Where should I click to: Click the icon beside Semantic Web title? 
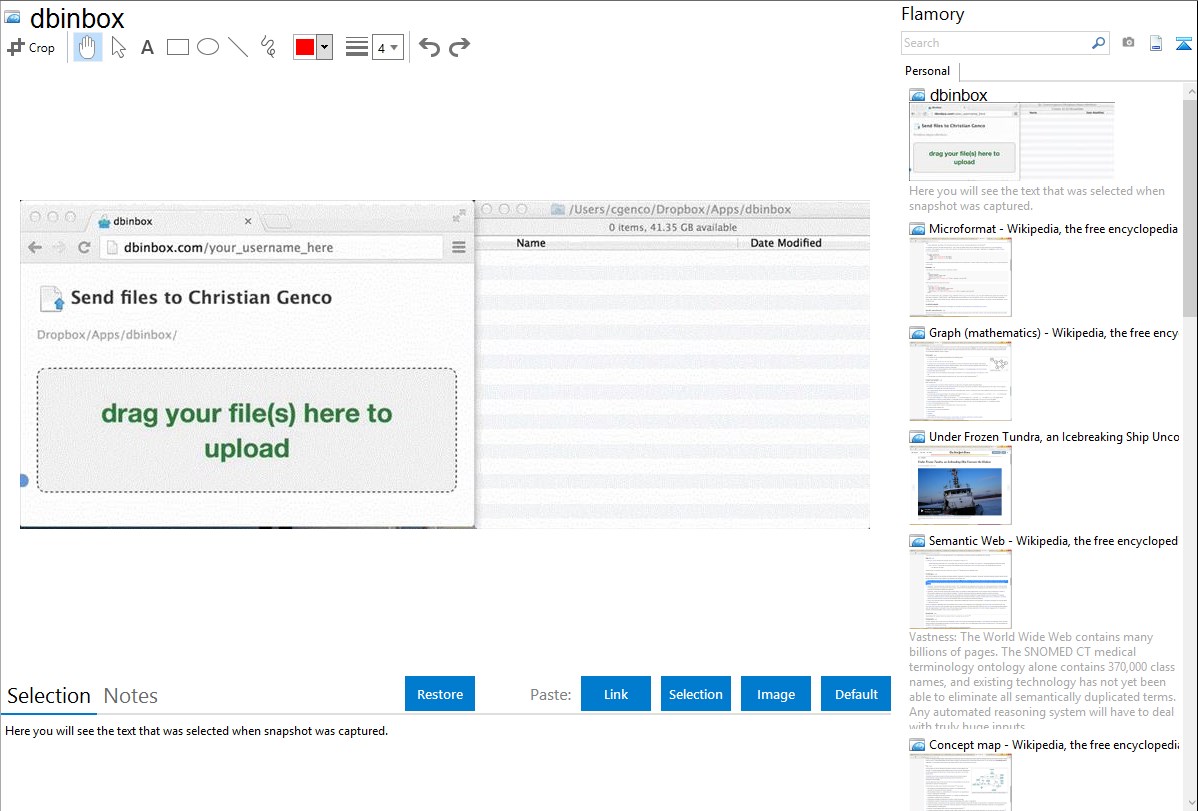917,541
